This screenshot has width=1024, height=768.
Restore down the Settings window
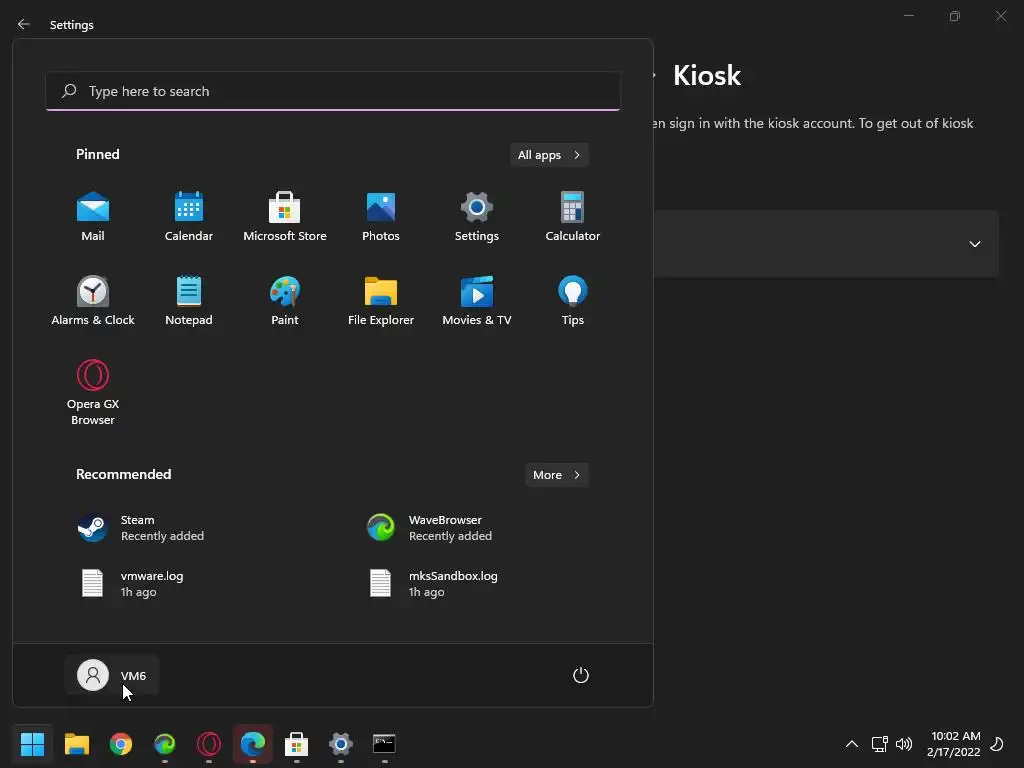tap(955, 16)
